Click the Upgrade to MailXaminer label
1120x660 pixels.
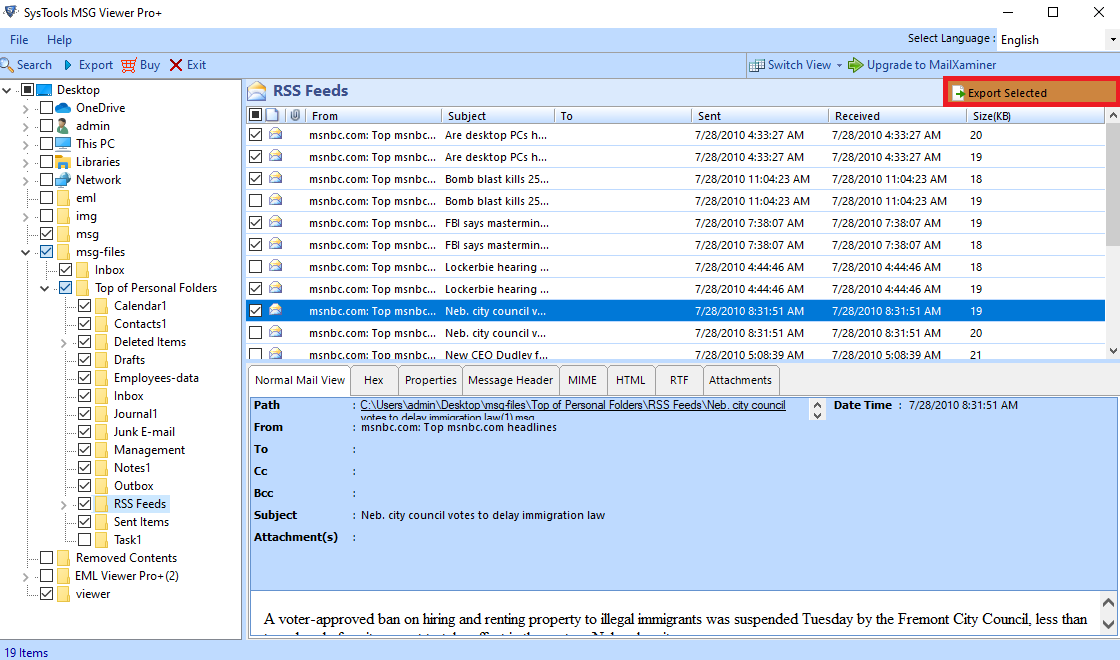pyautogui.click(x=931, y=65)
